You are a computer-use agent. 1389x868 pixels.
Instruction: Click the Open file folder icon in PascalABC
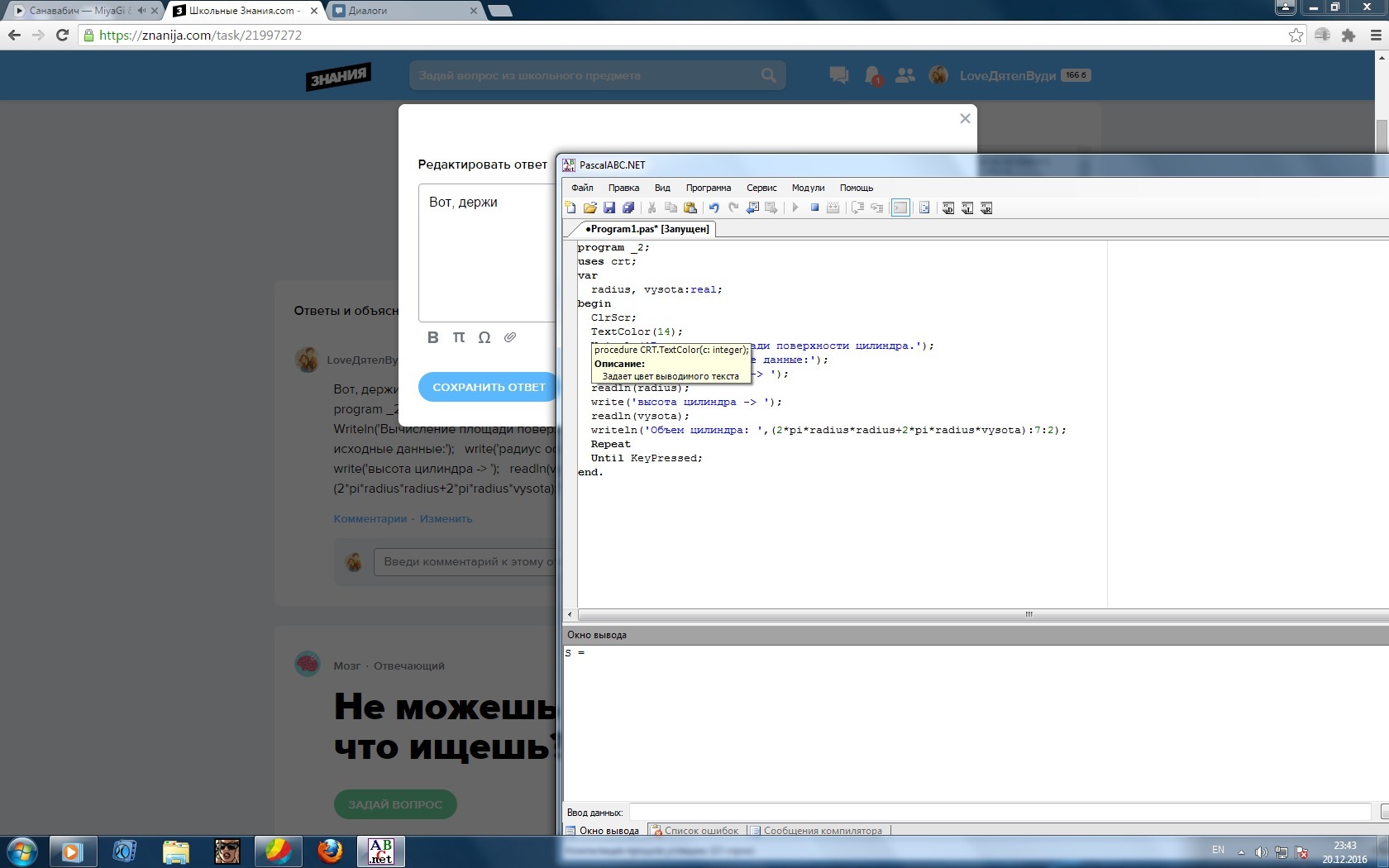[x=589, y=207]
